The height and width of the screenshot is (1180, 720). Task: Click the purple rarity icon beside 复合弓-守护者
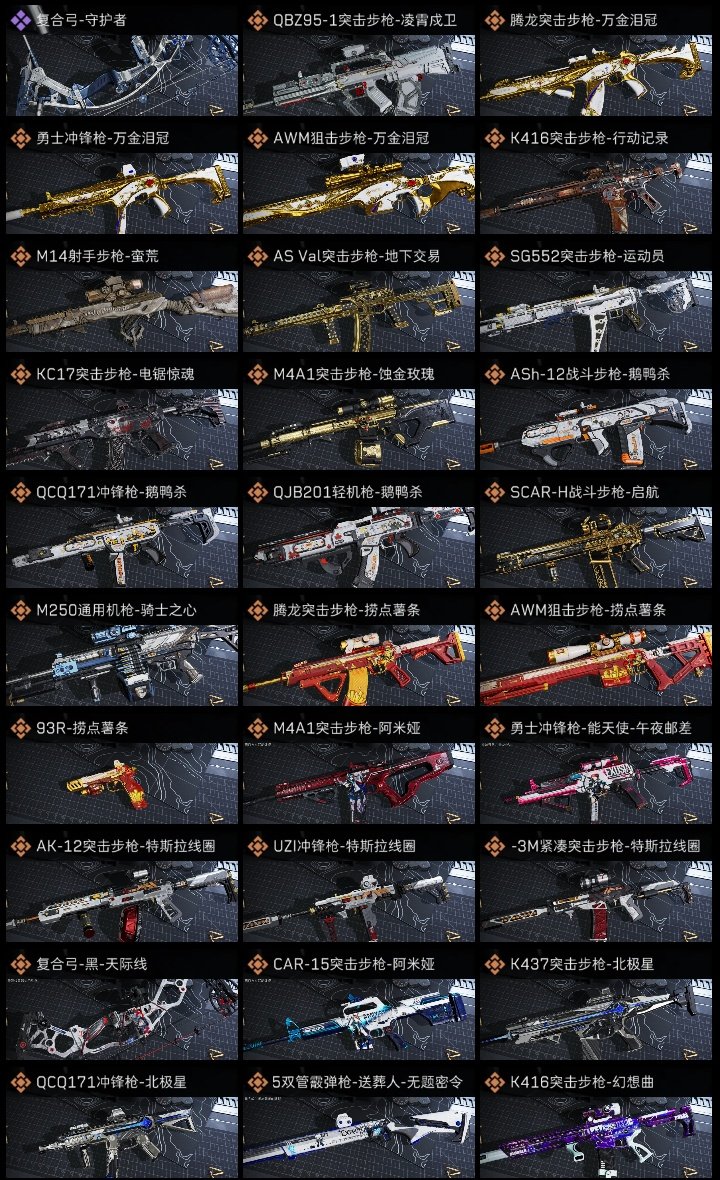click(20, 20)
